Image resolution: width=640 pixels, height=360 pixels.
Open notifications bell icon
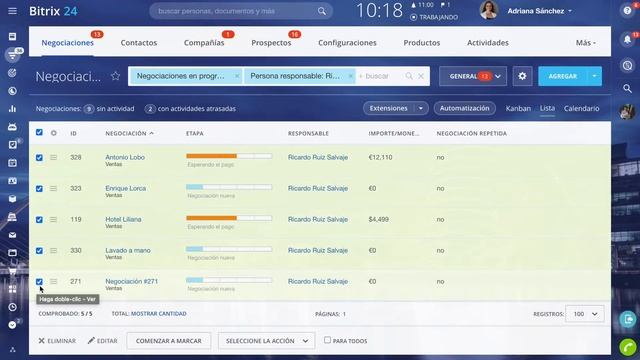(x=627, y=39)
